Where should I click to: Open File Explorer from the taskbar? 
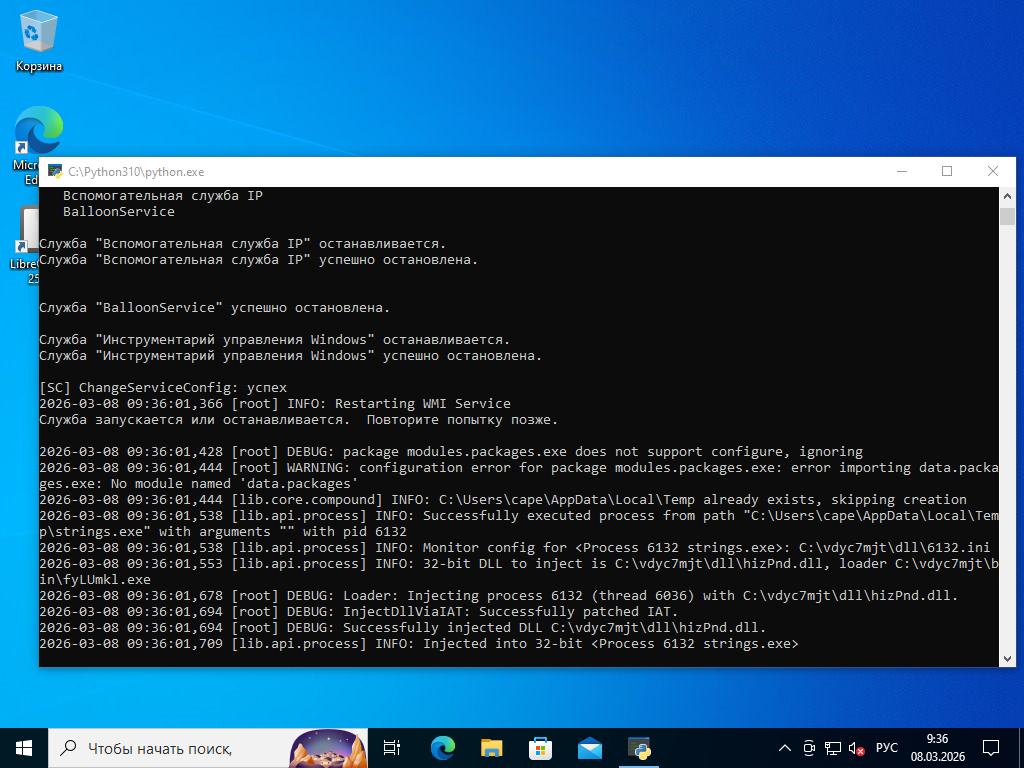coord(491,747)
